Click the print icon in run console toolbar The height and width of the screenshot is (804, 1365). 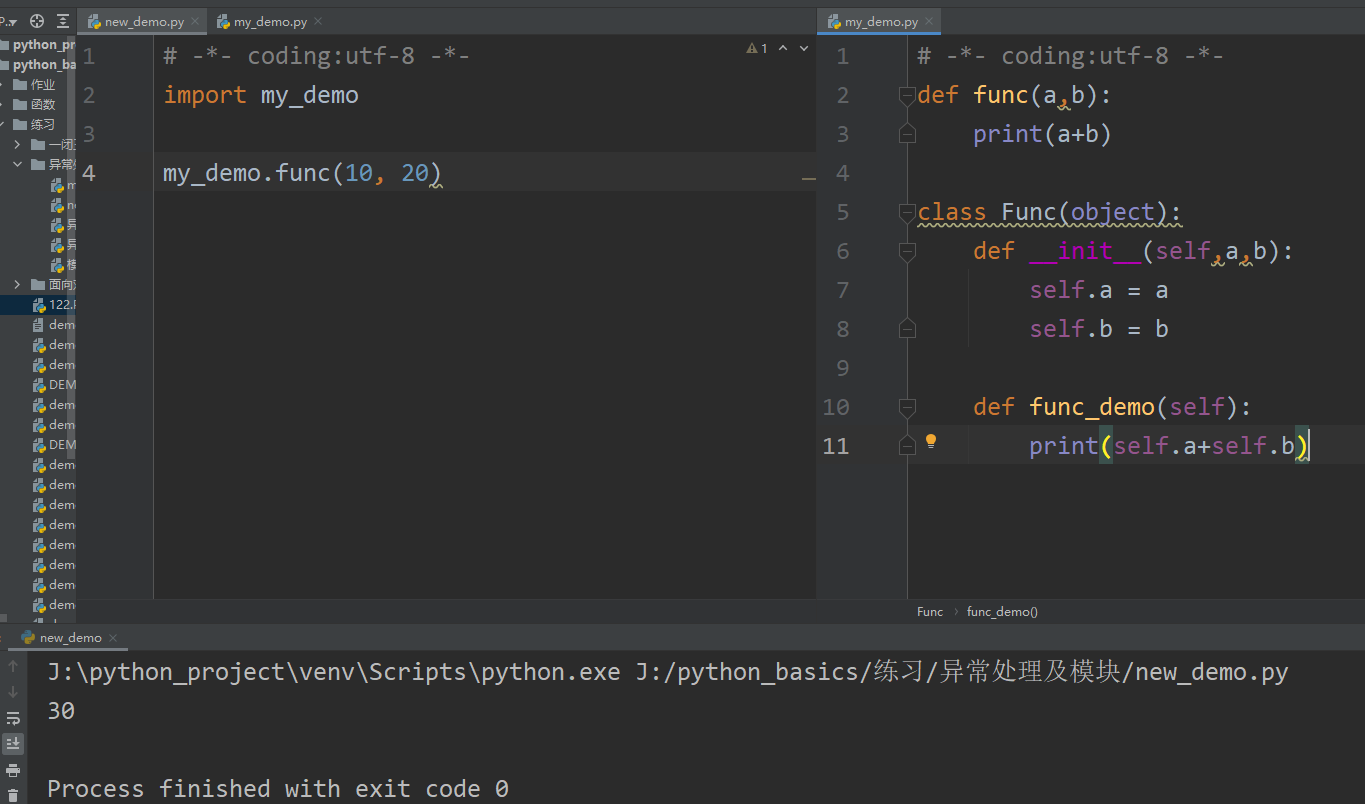coord(13,770)
